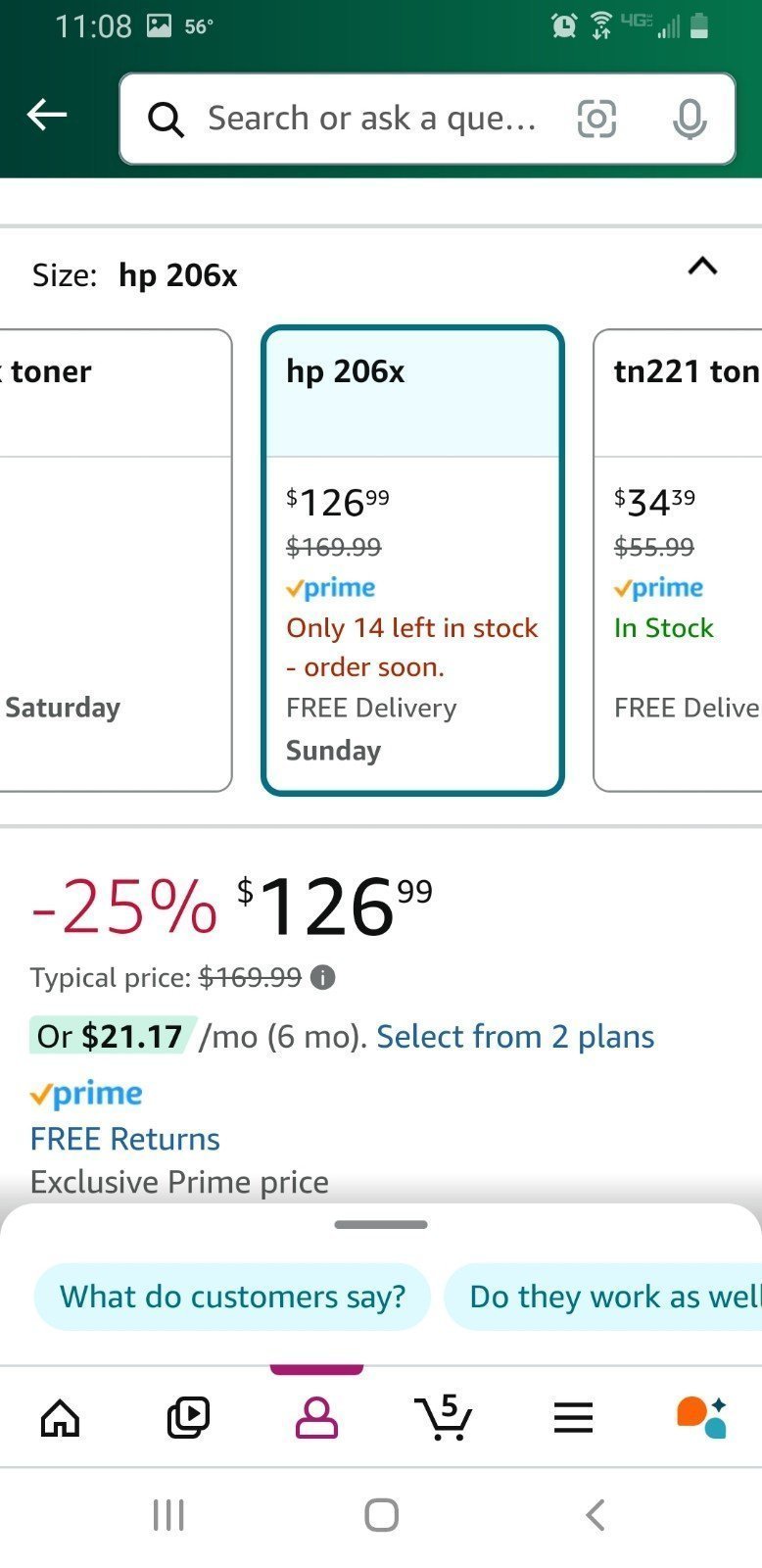The width and height of the screenshot is (762, 1568).
Task: Select the hp 206x size option
Action: click(412, 560)
